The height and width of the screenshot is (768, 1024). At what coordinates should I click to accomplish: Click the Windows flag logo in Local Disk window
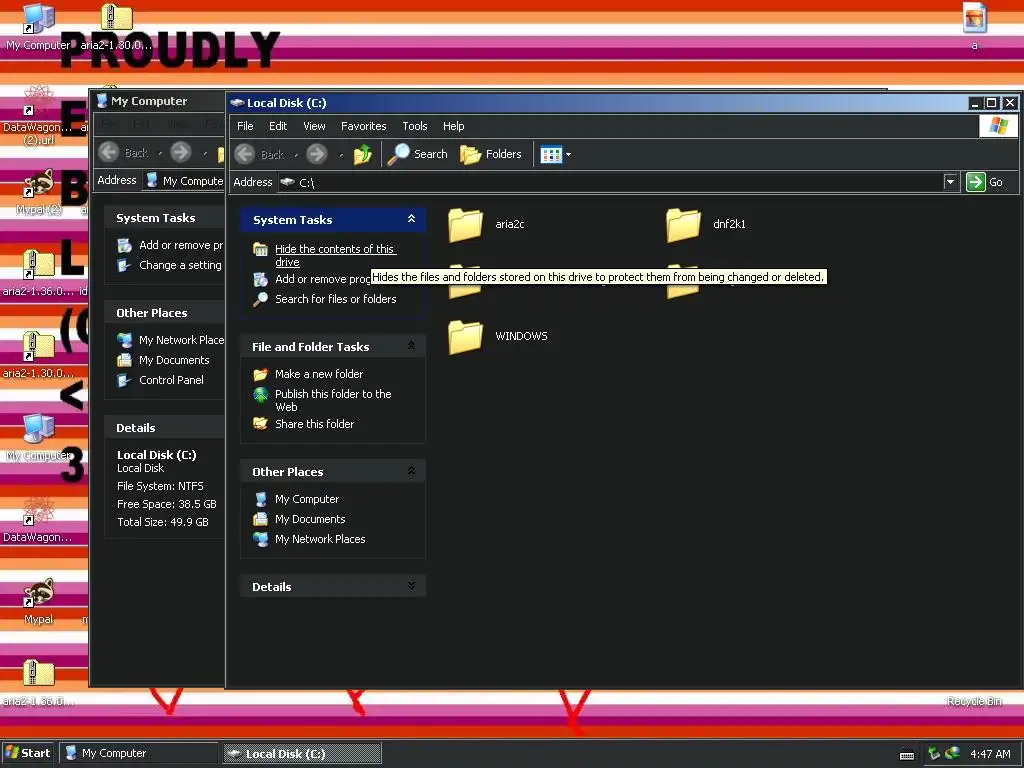998,125
